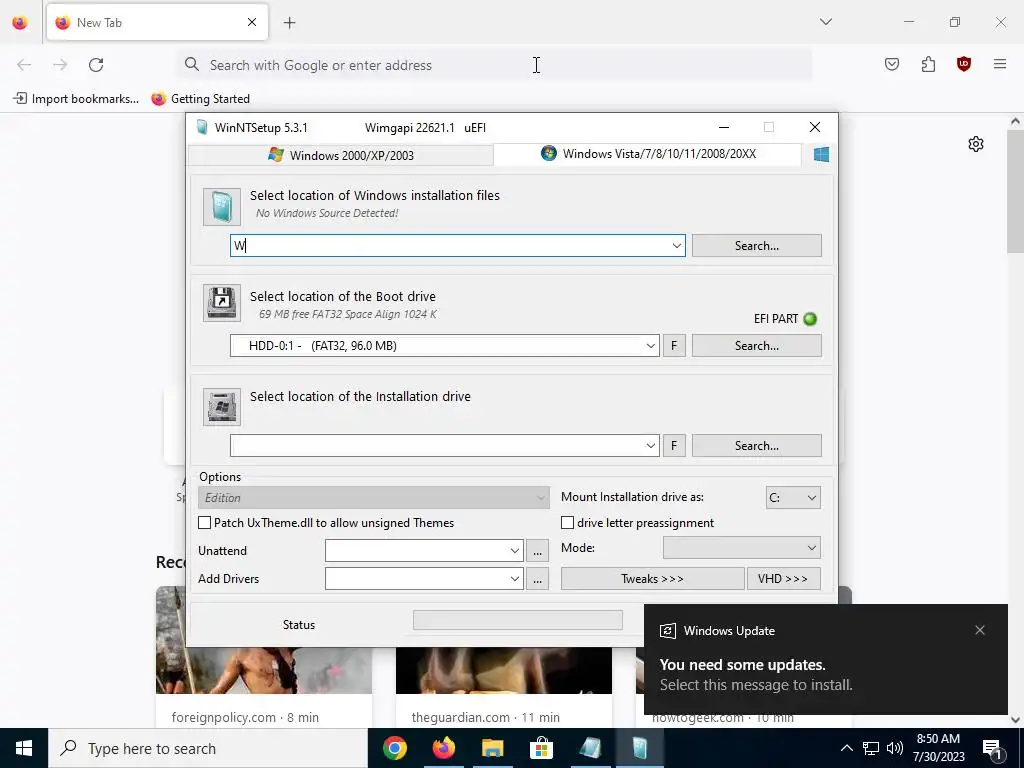The height and width of the screenshot is (768, 1024).
Task: Open the volume speaker tray icon
Action: pyautogui.click(x=895, y=748)
